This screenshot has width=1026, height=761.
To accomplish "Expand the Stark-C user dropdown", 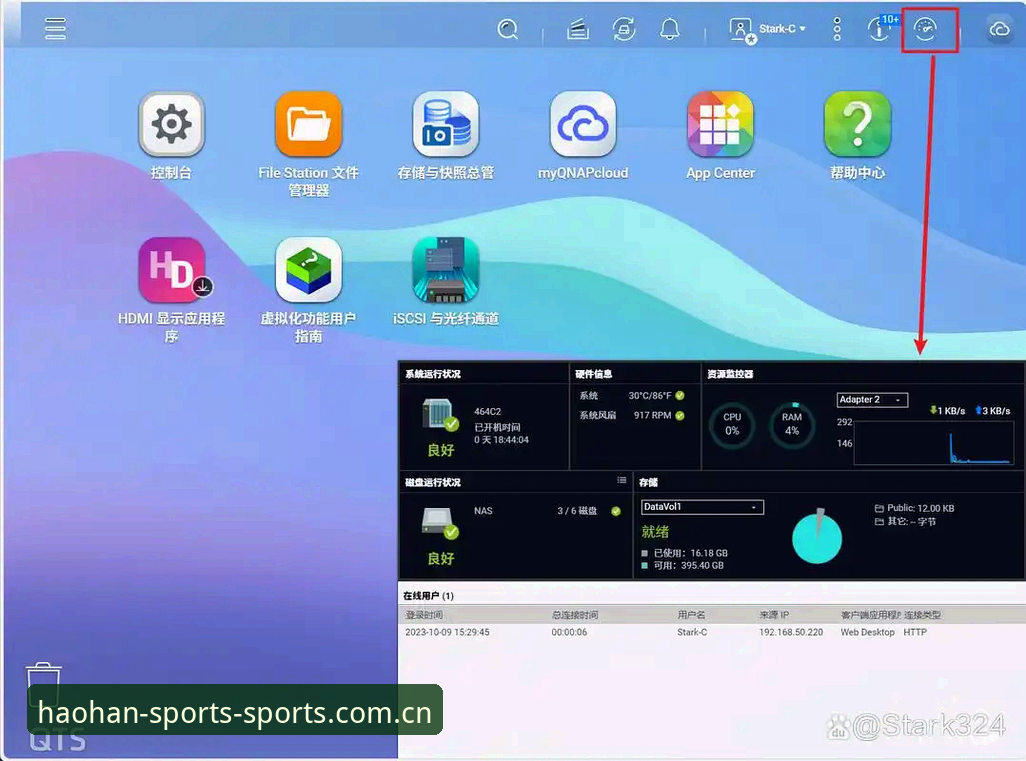I will 783,29.
